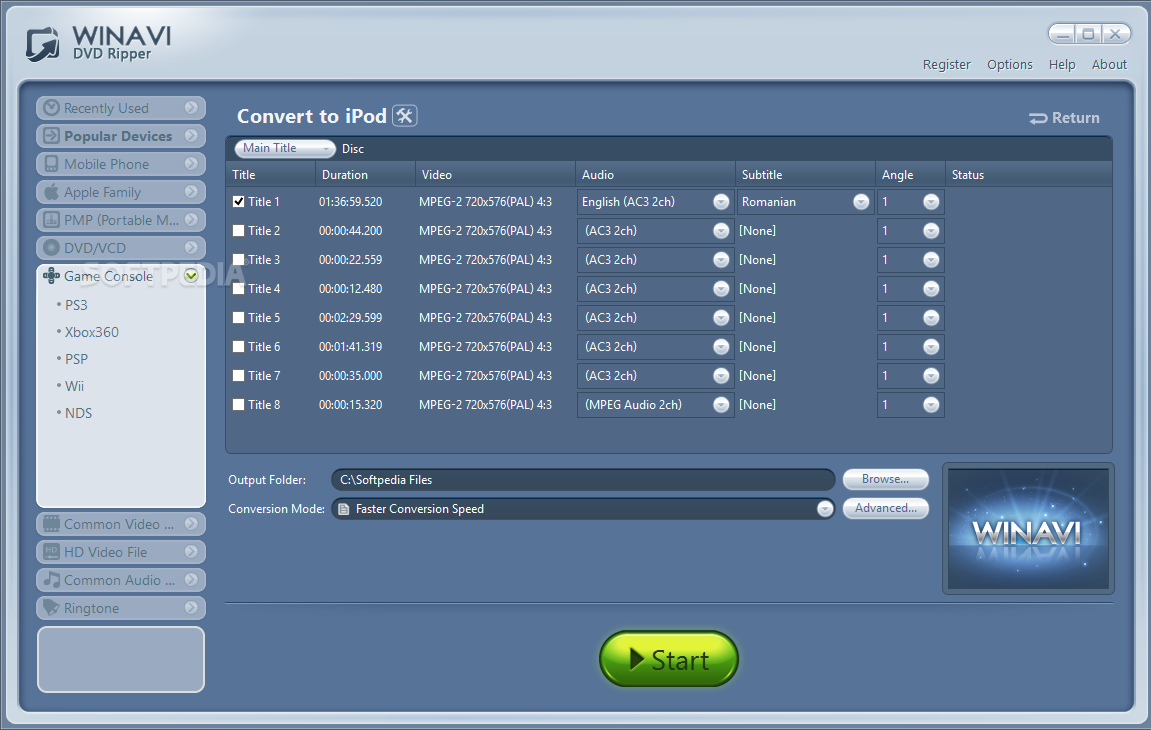This screenshot has width=1151, height=730.
Task: Click the WinAVI preview thumbnail
Action: tap(1028, 529)
